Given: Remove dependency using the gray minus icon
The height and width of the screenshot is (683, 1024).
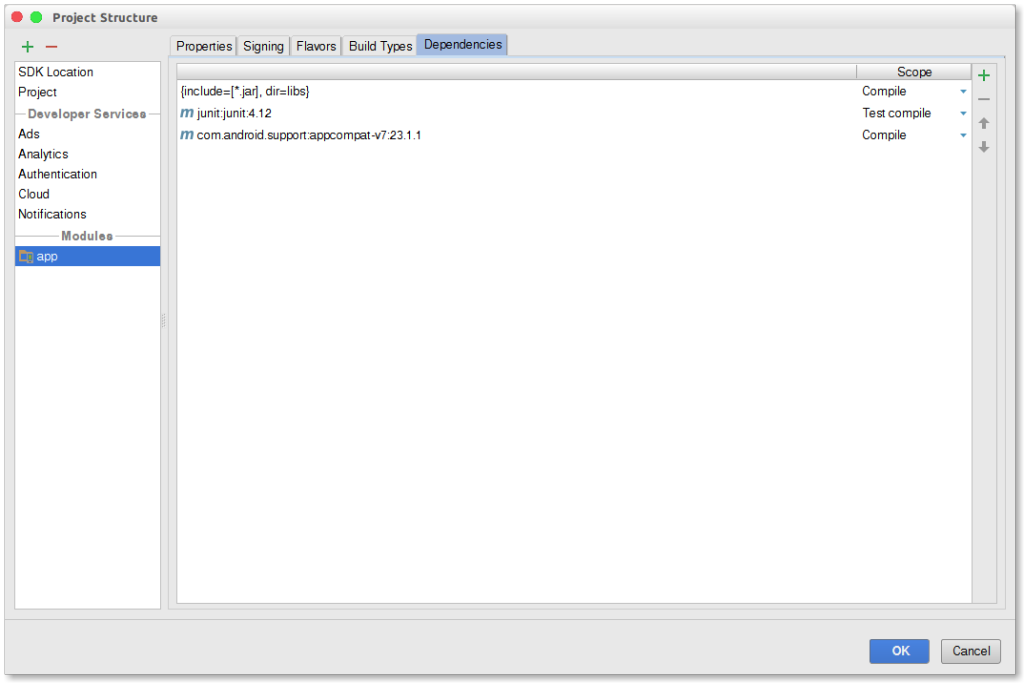Looking at the screenshot, I should [x=984, y=99].
